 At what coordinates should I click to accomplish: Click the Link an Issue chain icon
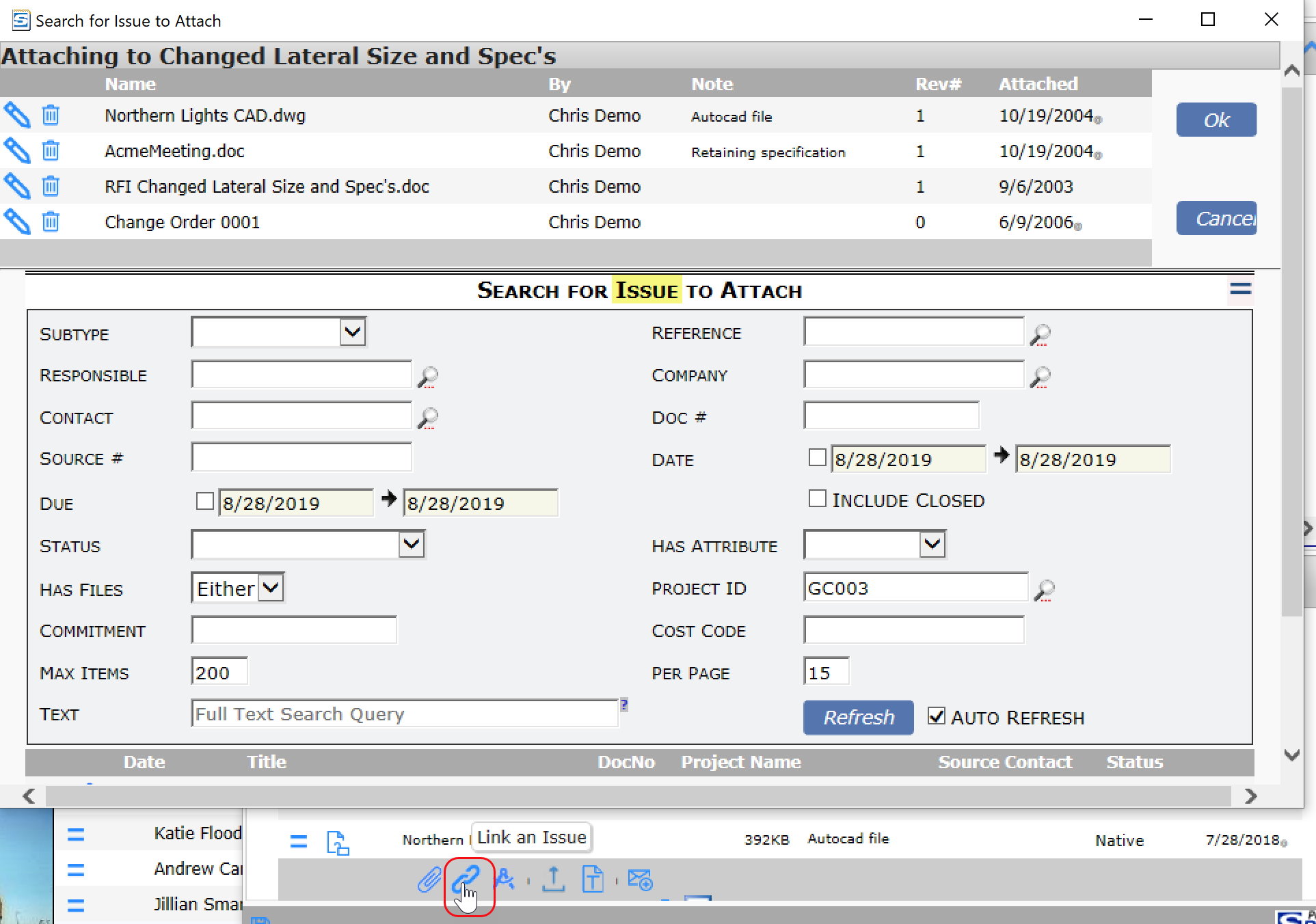(466, 878)
